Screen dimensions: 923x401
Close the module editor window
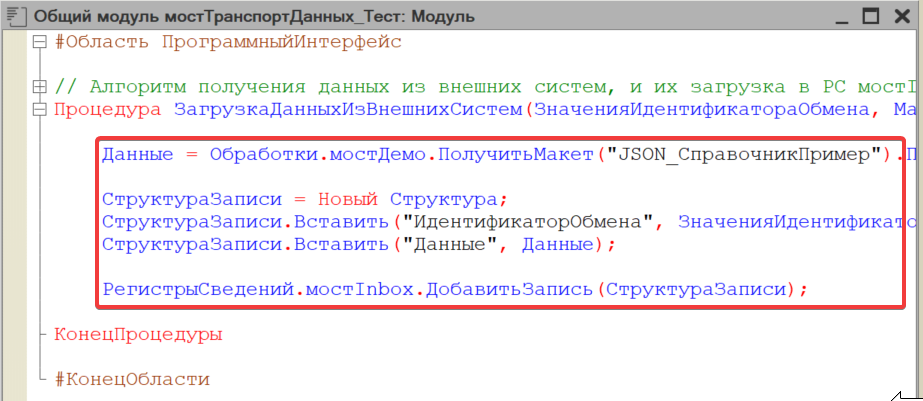[902, 16]
